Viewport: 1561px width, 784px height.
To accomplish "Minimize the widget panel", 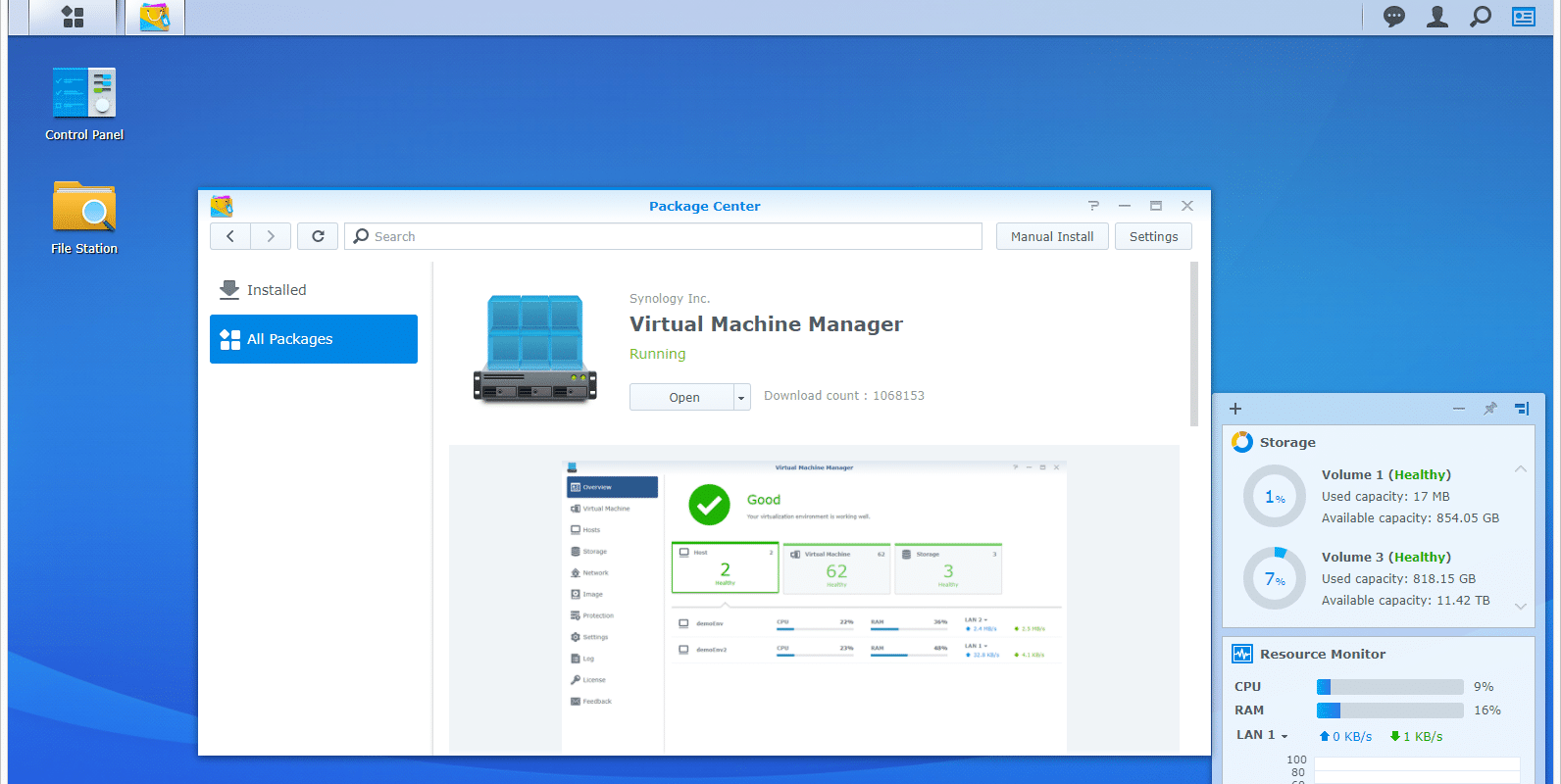I will [x=1459, y=409].
